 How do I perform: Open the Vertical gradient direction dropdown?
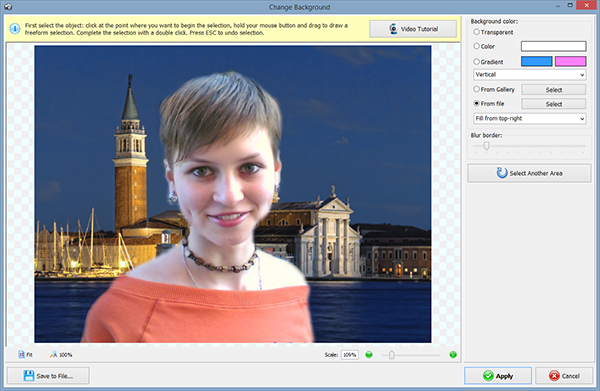click(530, 75)
